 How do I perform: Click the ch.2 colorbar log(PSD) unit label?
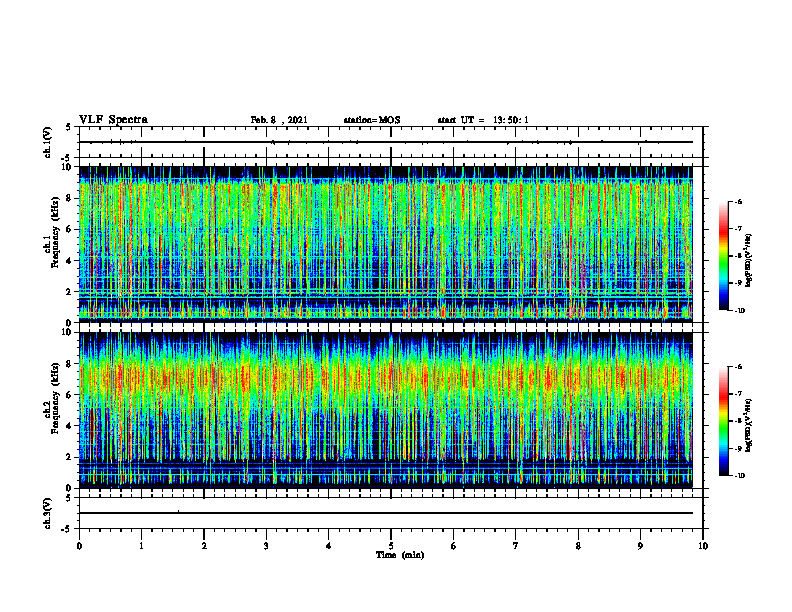pyautogui.click(x=749, y=425)
